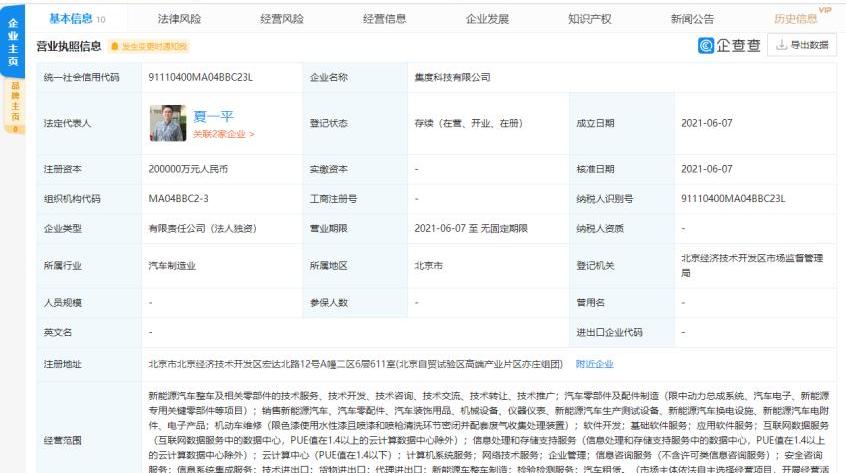Open 夏一平 profile link
The width and height of the screenshot is (846, 473).
click(x=213, y=116)
